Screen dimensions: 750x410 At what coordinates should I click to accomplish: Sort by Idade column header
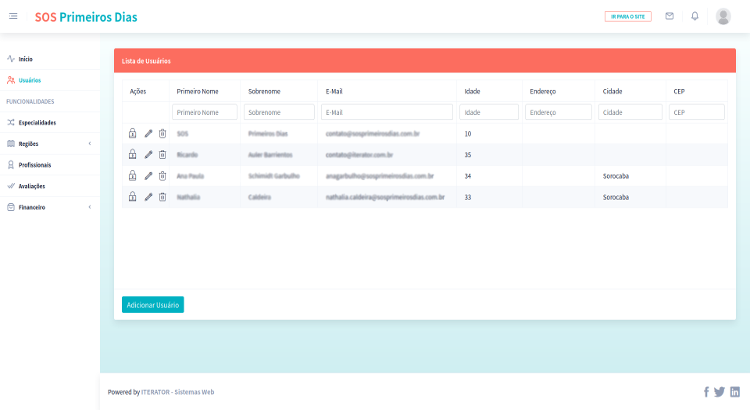(x=472, y=91)
